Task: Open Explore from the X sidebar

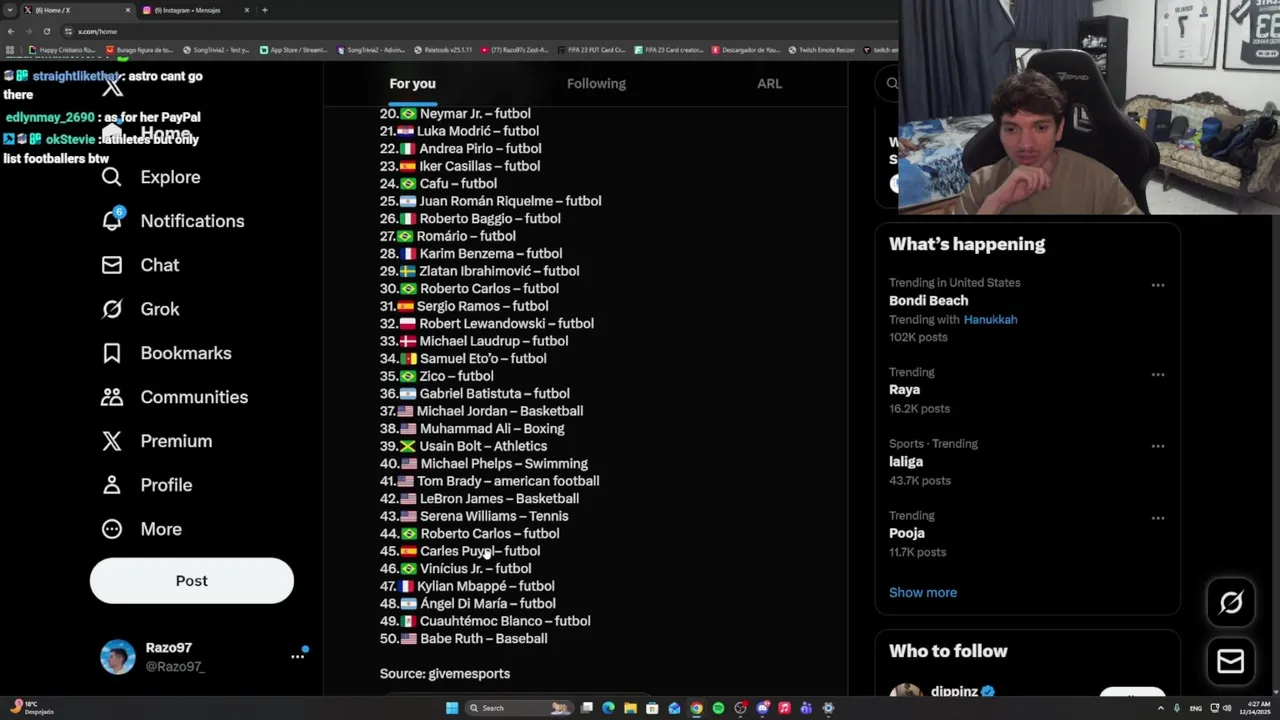Action: [x=150, y=177]
